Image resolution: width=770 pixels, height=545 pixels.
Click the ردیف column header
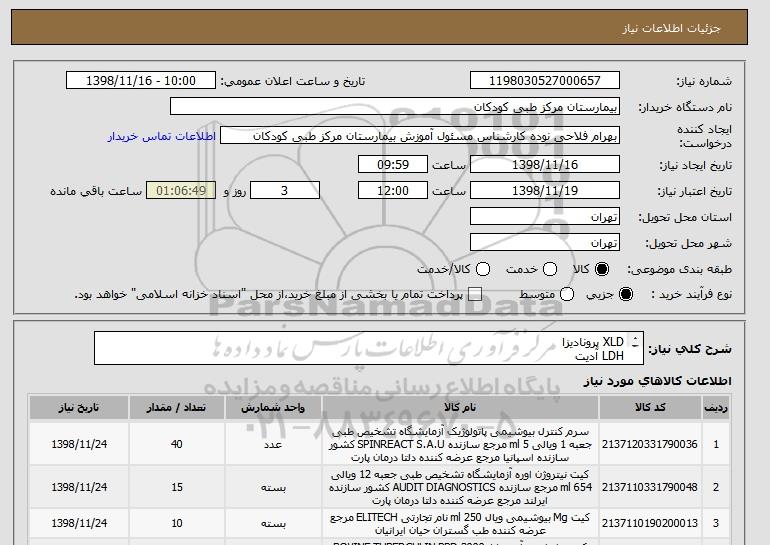(x=715, y=408)
